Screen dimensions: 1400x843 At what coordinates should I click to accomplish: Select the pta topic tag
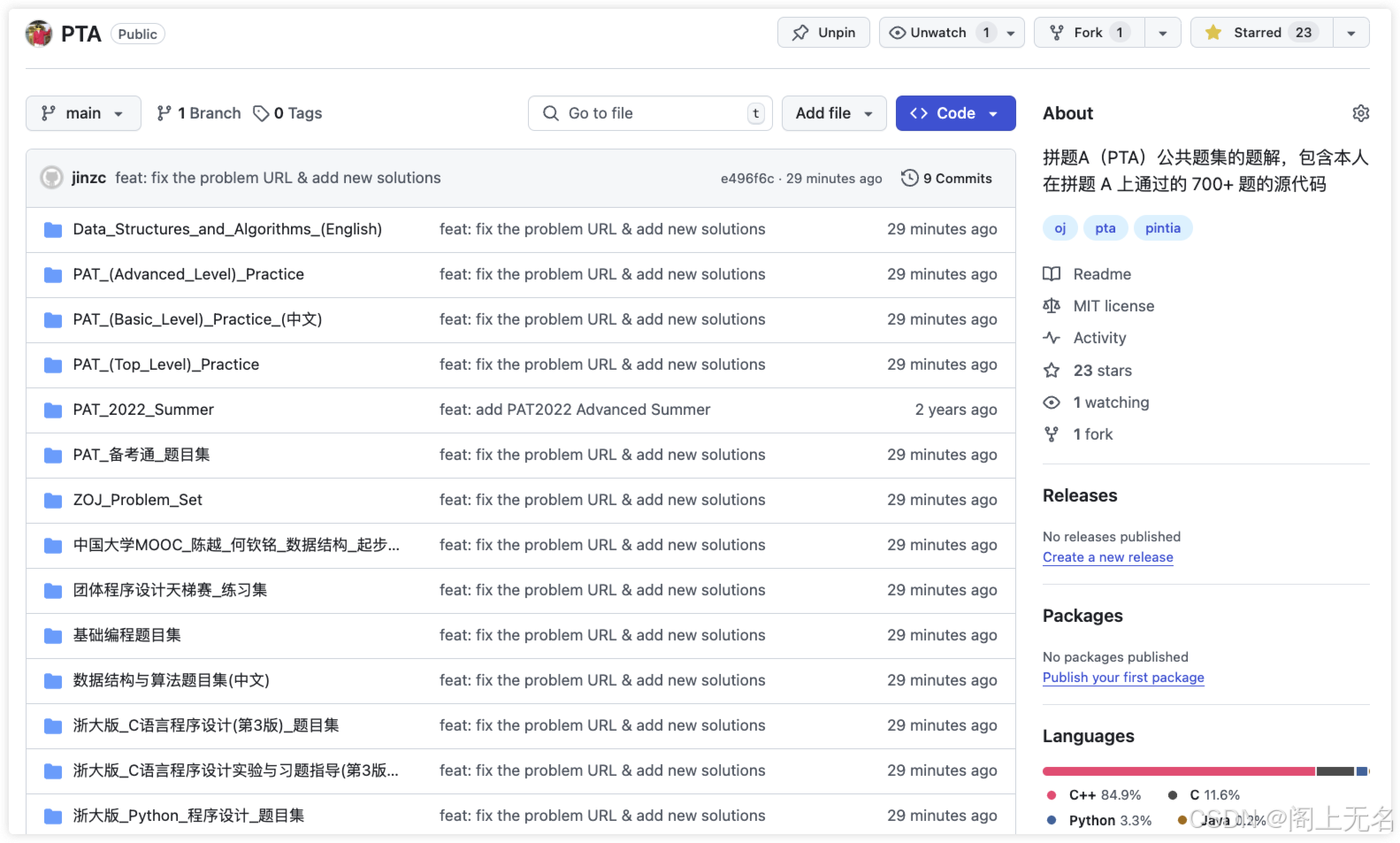(1105, 228)
